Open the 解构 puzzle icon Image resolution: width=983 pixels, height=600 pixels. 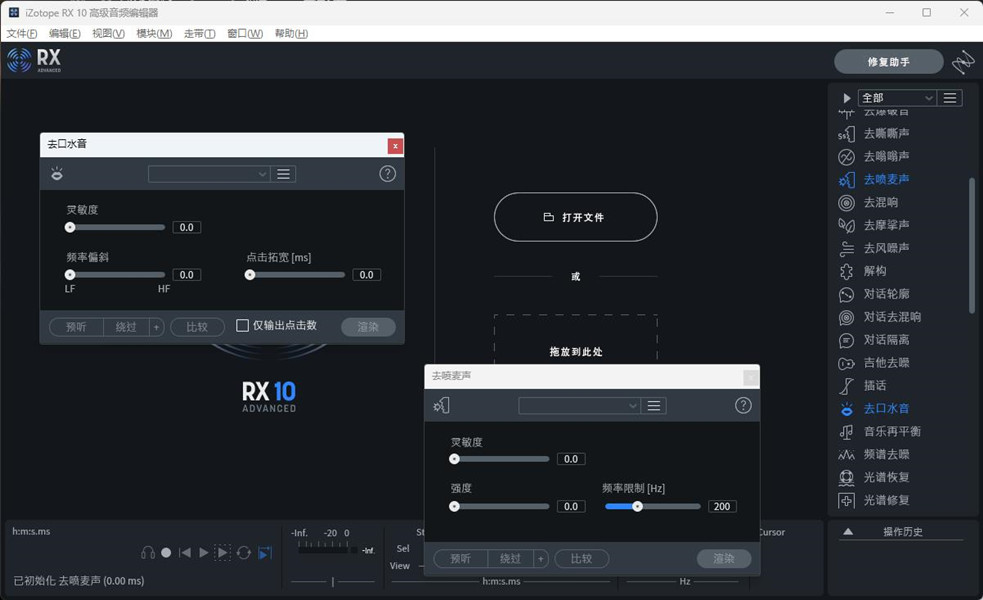click(x=846, y=271)
